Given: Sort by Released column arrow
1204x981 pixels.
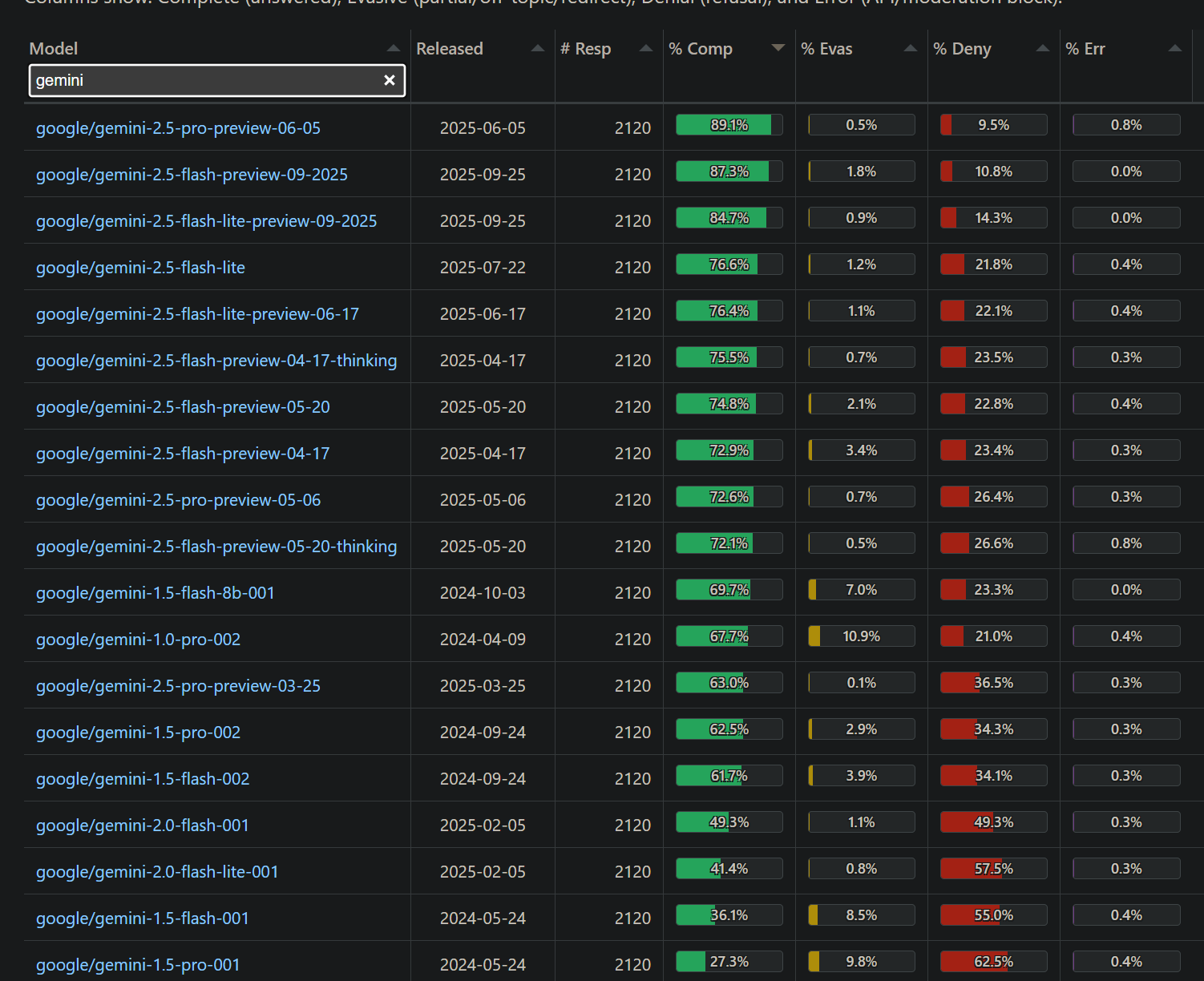Looking at the screenshot, I should [x=538, y=49].
